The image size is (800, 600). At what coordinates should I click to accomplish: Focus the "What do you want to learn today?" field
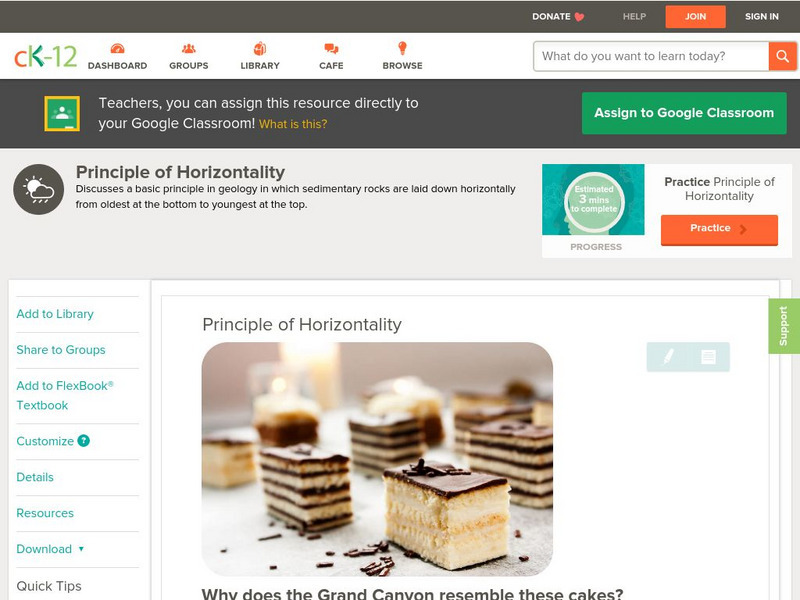(x=651, y=56)
